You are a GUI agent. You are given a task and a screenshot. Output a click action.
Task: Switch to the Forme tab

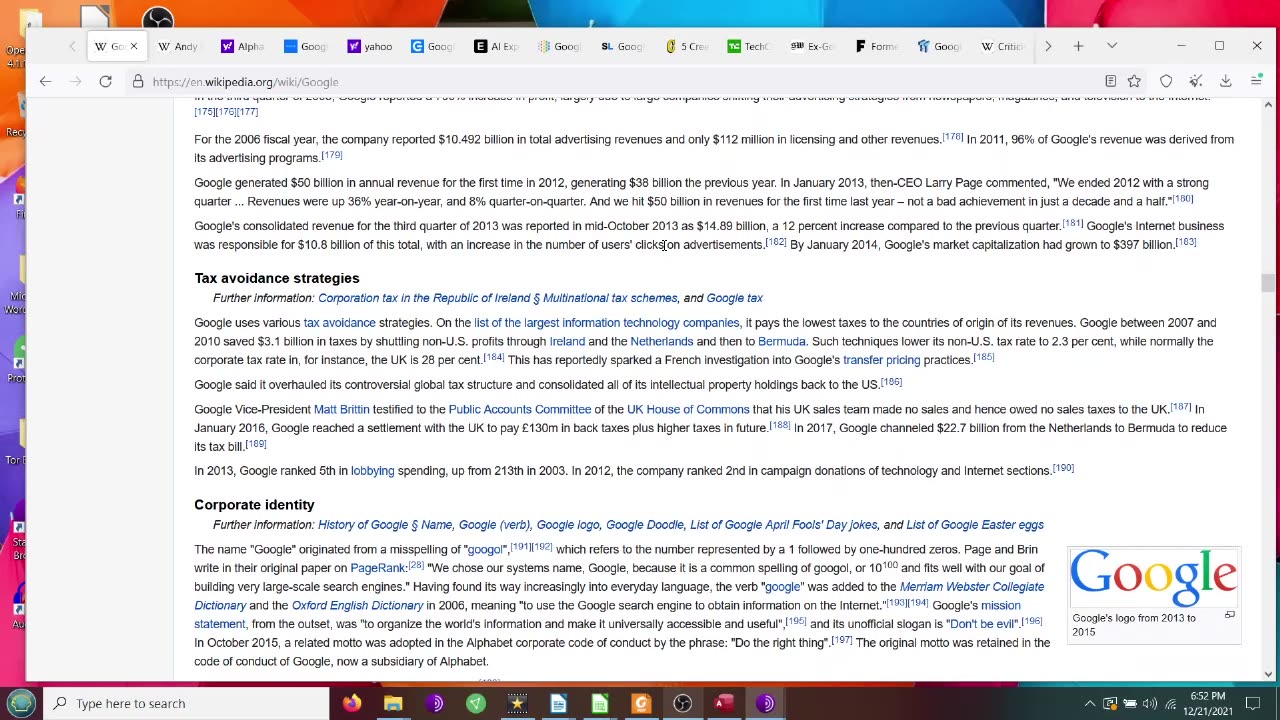[876, 46]
